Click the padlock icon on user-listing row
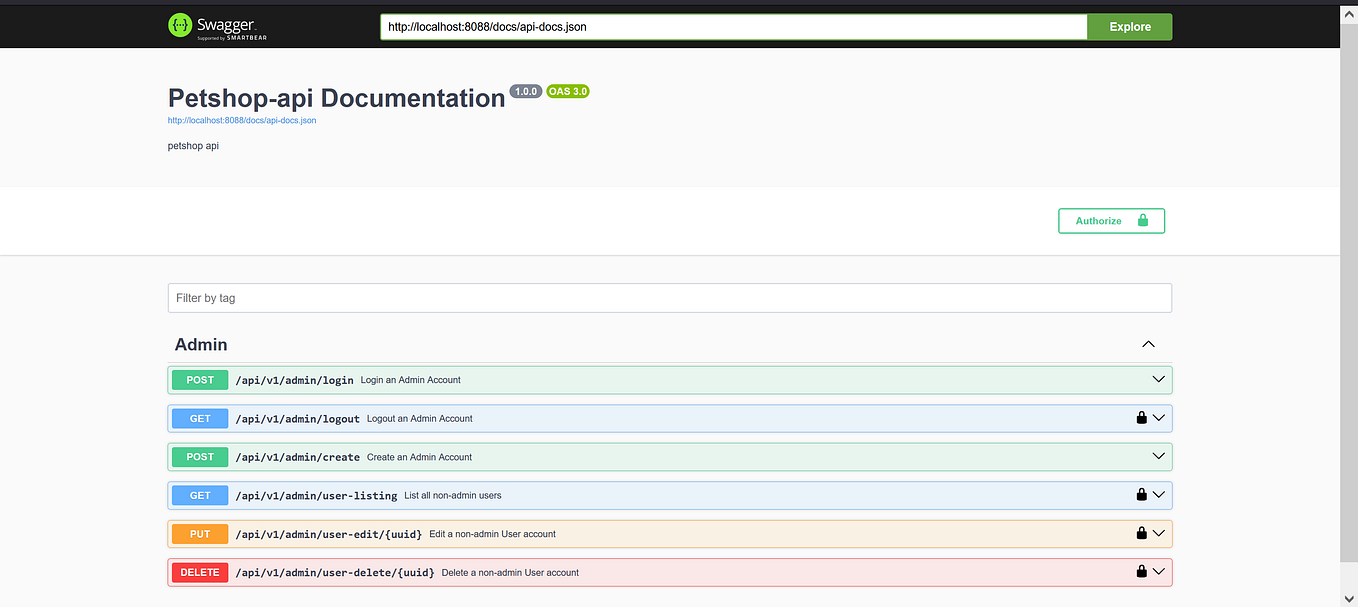The image size is (1358, 607). coord(1141,494)
